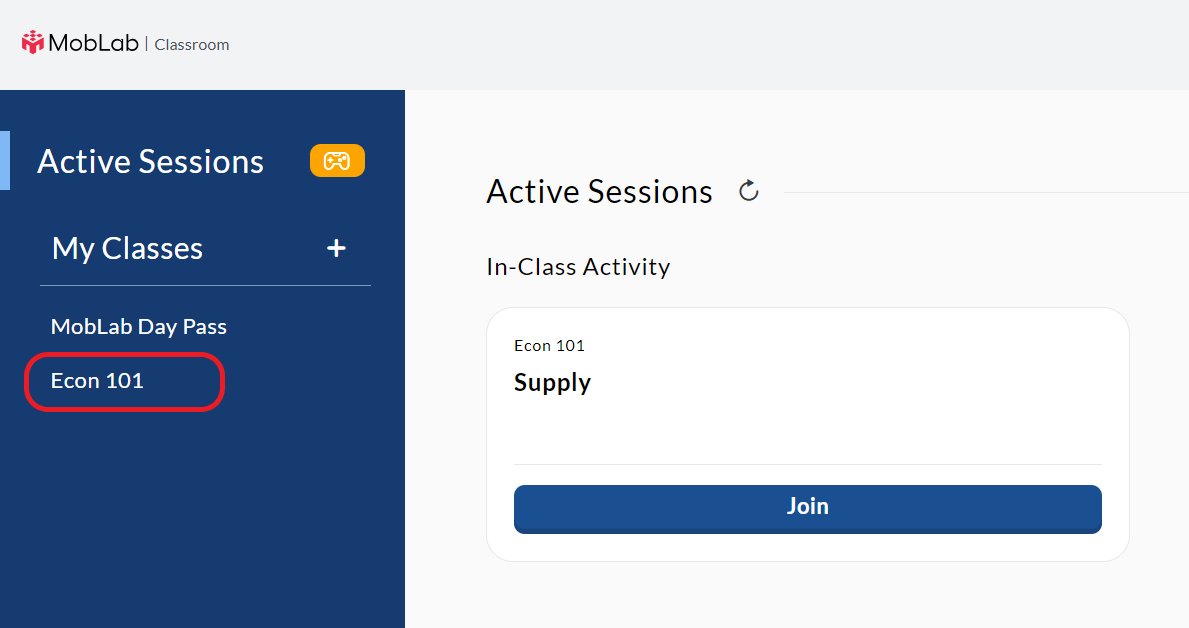Join the Supply session
The width and height of the screenshot is (1189, 628).
pyautogui.click(x=808, y=509)
